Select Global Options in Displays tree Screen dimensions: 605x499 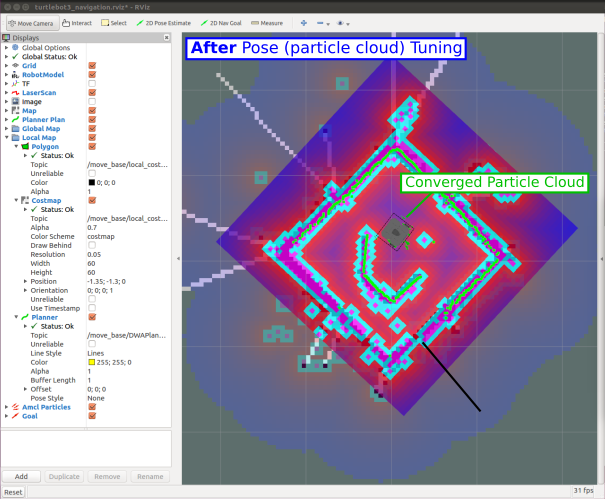(44, 48)
